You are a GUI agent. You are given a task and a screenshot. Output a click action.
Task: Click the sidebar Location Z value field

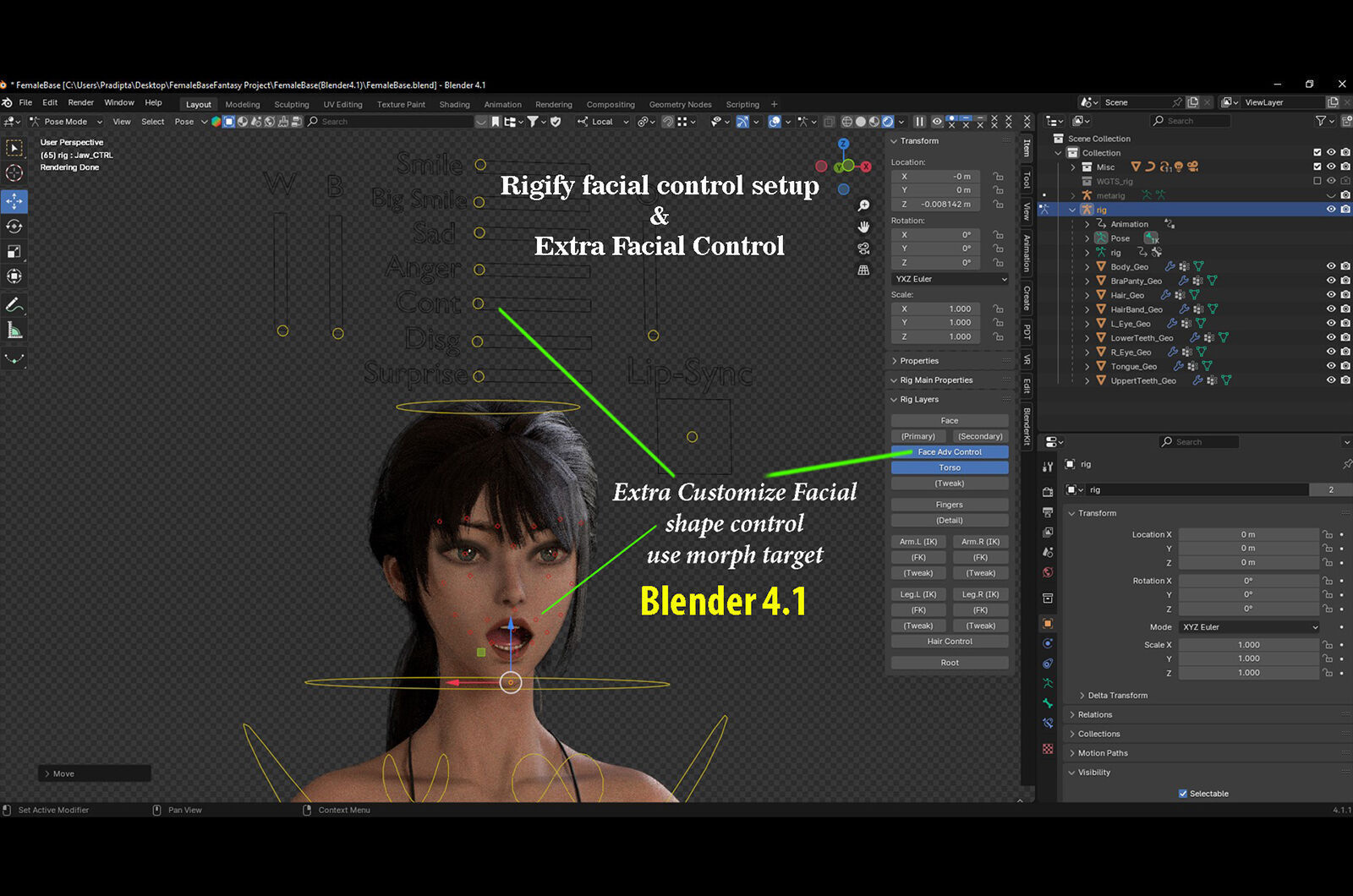pyautogui.click(x=936, y=205)
